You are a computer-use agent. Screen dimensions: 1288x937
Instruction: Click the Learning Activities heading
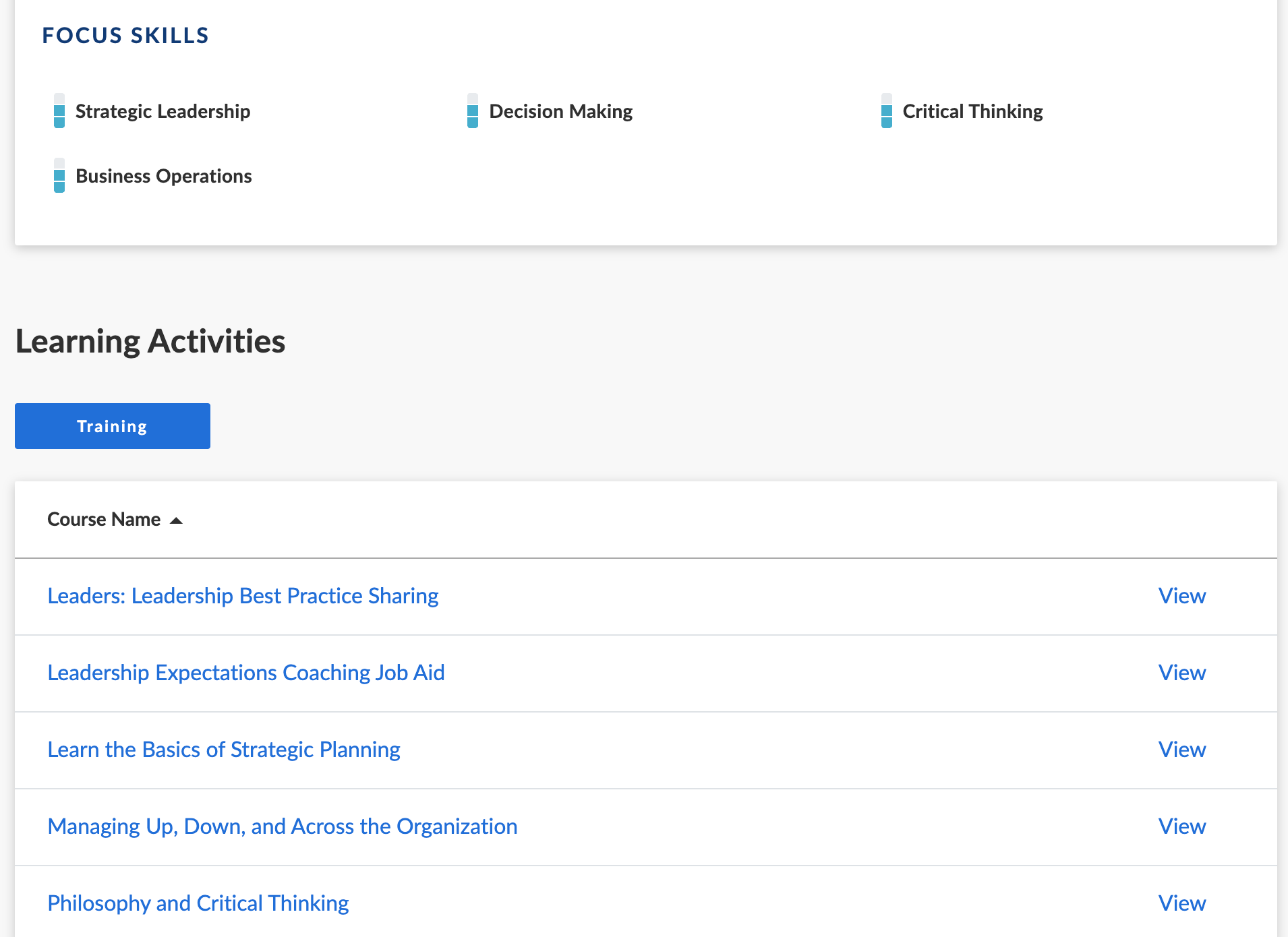coord(150,341)
